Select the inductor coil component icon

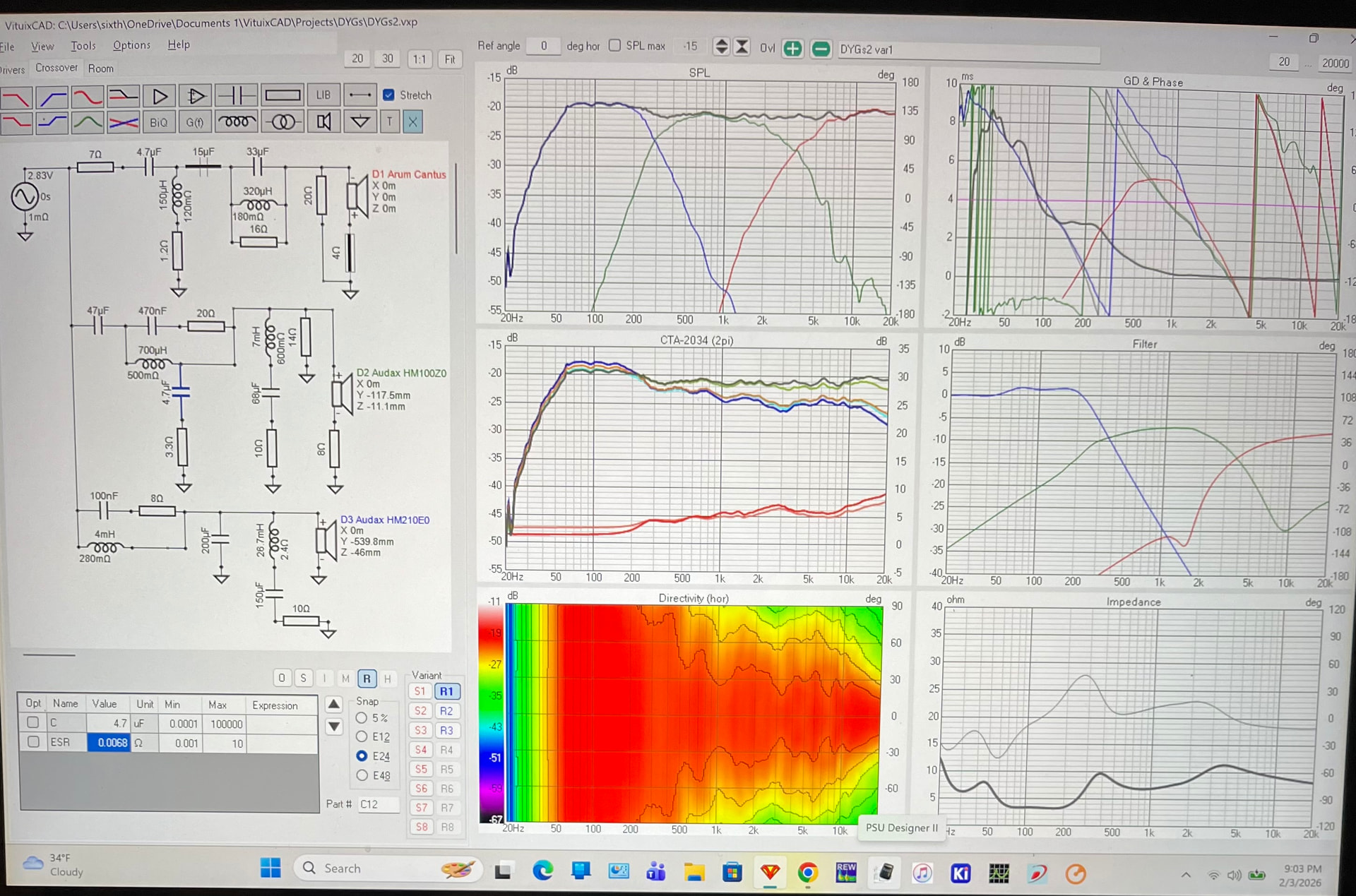tap(237, 122)
